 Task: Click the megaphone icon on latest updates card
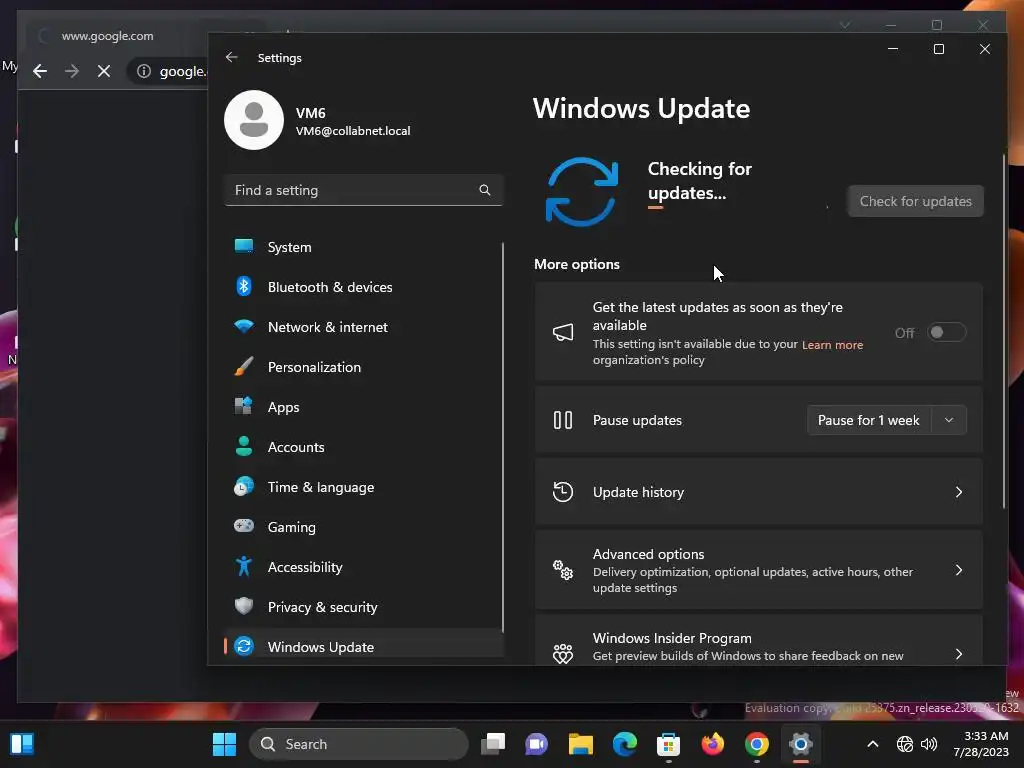[563, 332]
